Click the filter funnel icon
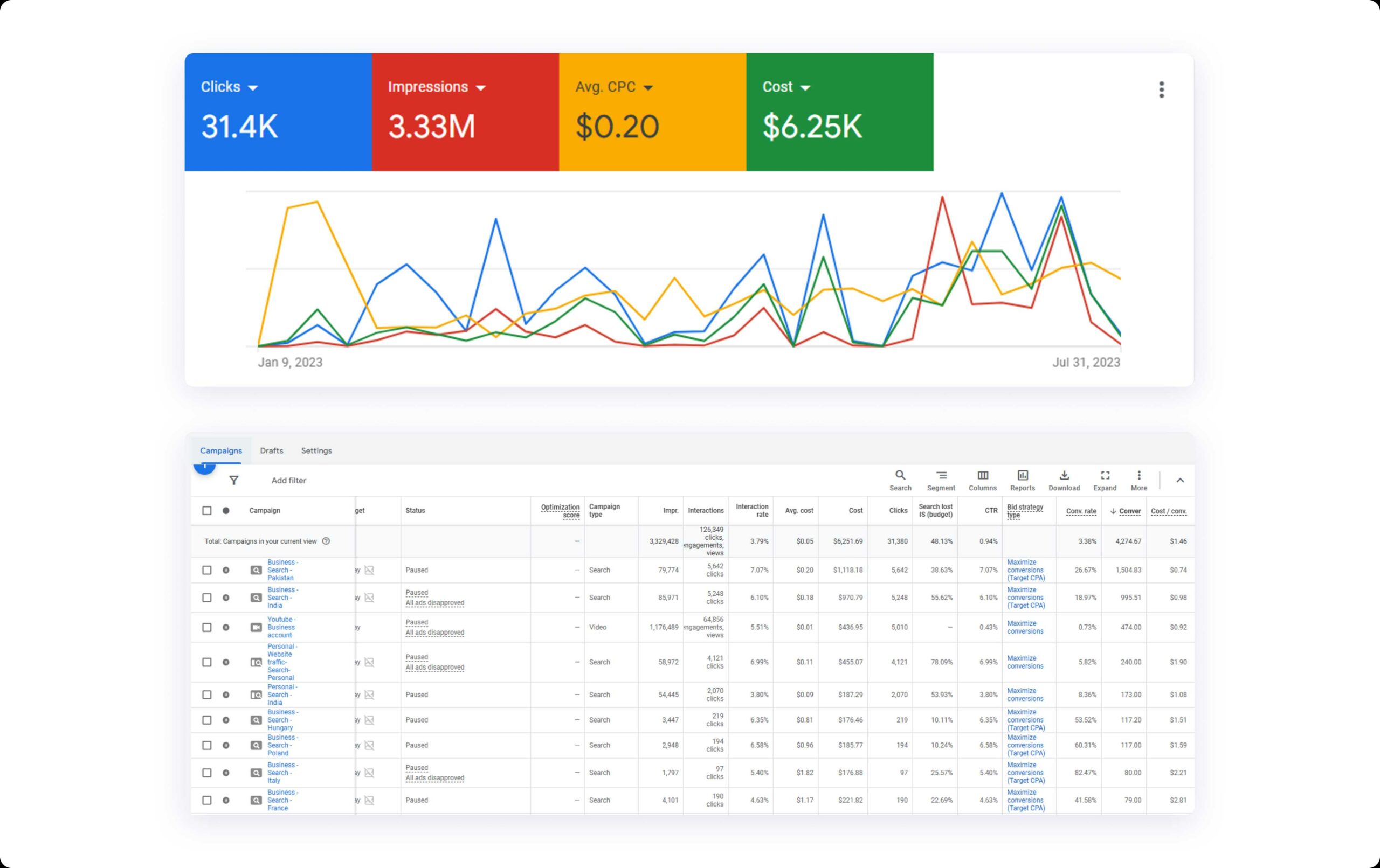The width and height of the screenshot is (1380, 868). pos(234,480)
